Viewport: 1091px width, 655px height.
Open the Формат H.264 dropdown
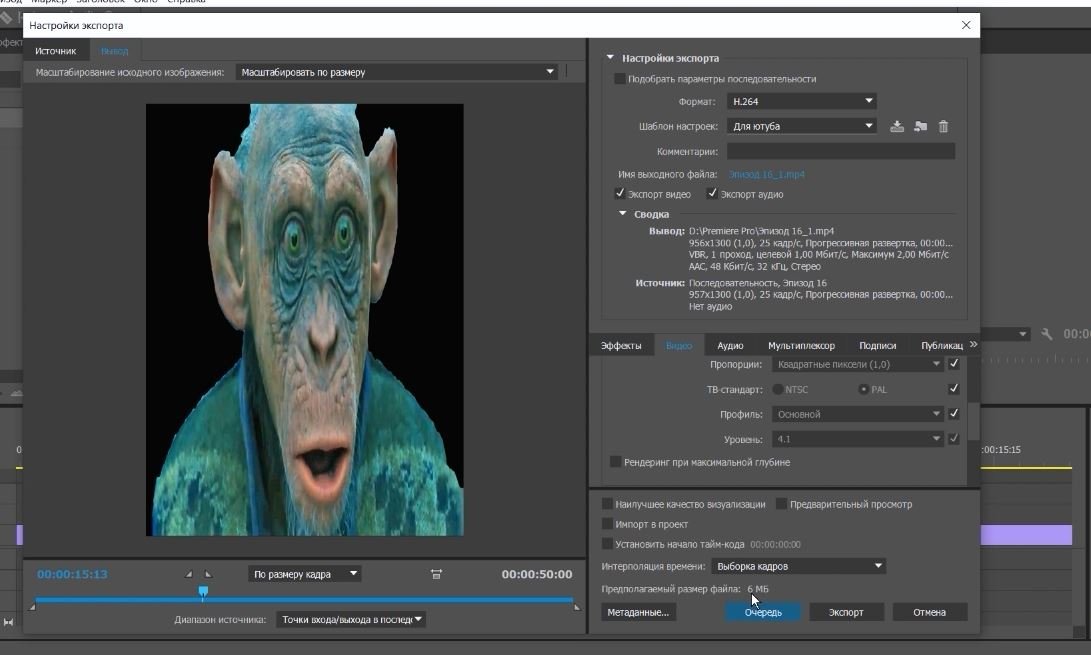tap(801, 101)
